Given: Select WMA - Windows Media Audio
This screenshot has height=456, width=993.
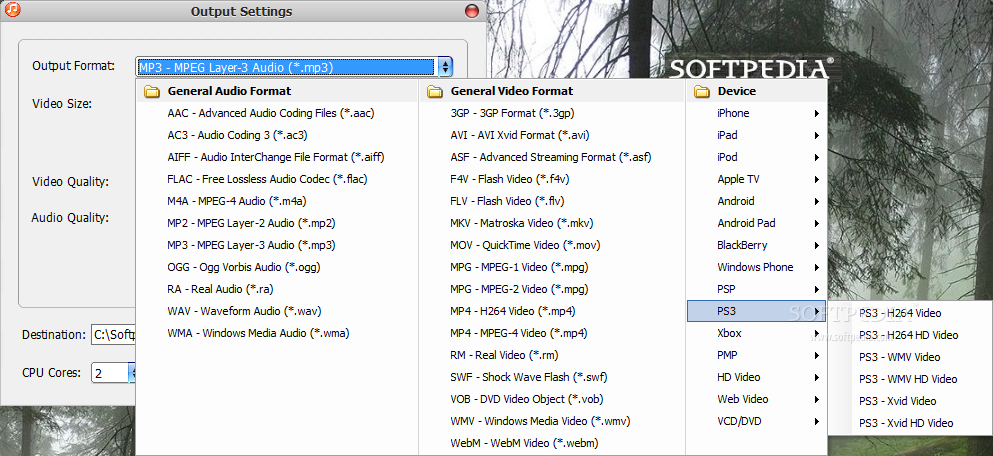Looking at the screenshot, I should pos(258,333).
